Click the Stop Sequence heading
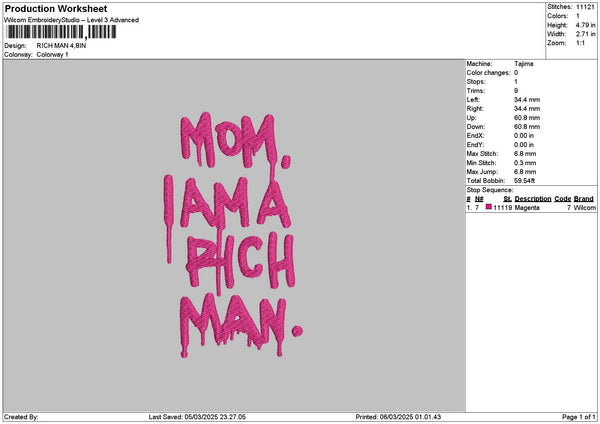This screenshot has width=600, height=424. [490, 190]
